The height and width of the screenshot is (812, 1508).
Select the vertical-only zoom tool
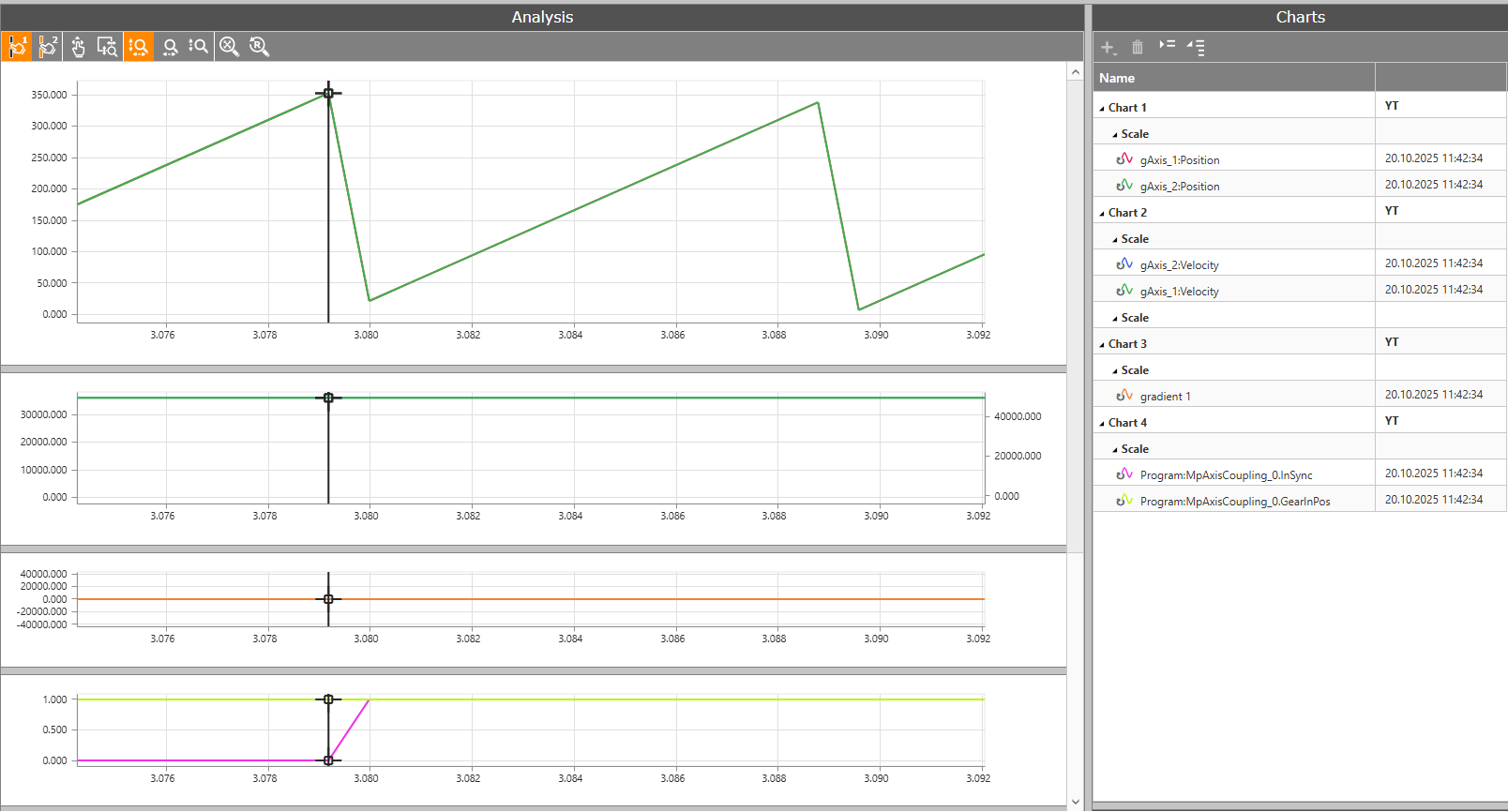coord(198,46)
